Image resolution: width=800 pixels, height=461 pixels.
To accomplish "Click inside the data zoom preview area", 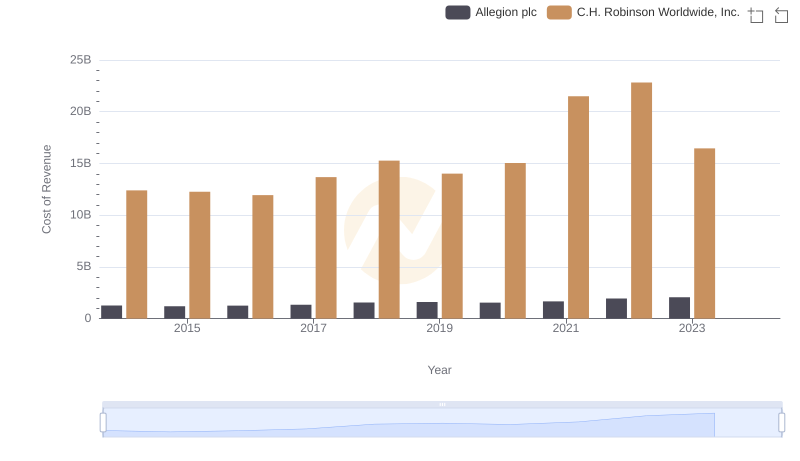I will coord(442,423).
